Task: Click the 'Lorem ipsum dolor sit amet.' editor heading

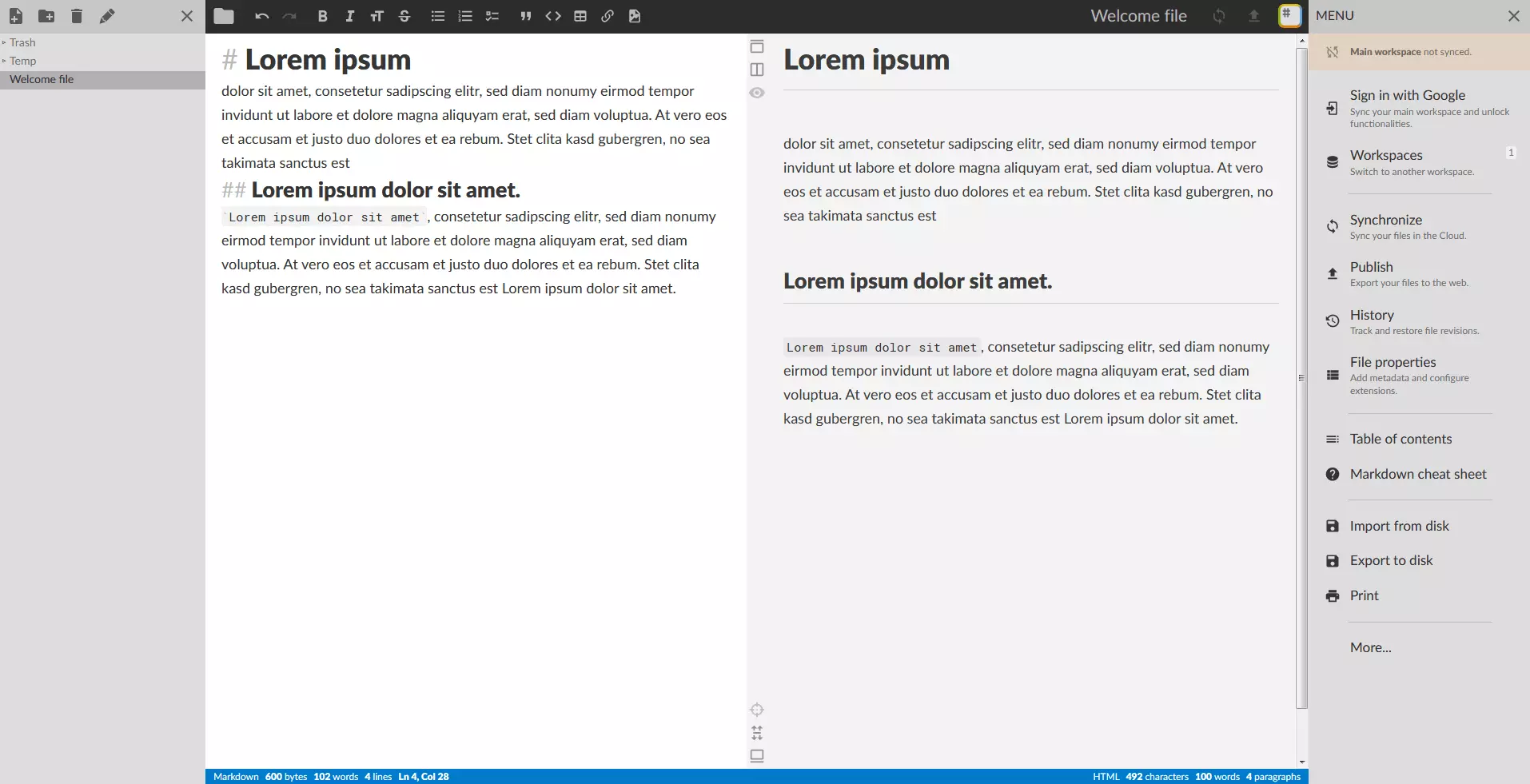Action: (385, 190)
